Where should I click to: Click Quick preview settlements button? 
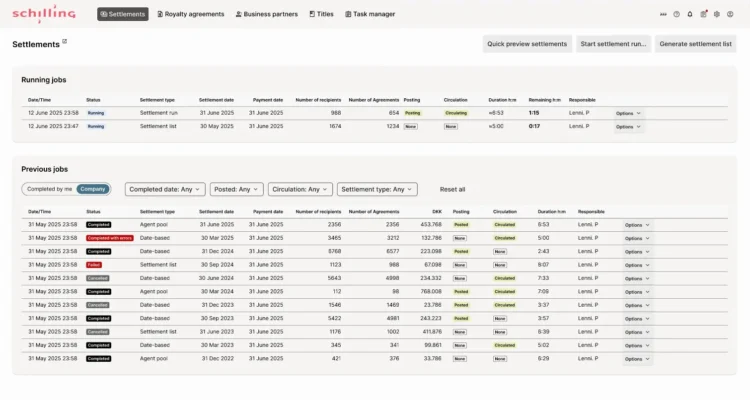[527, 44]
